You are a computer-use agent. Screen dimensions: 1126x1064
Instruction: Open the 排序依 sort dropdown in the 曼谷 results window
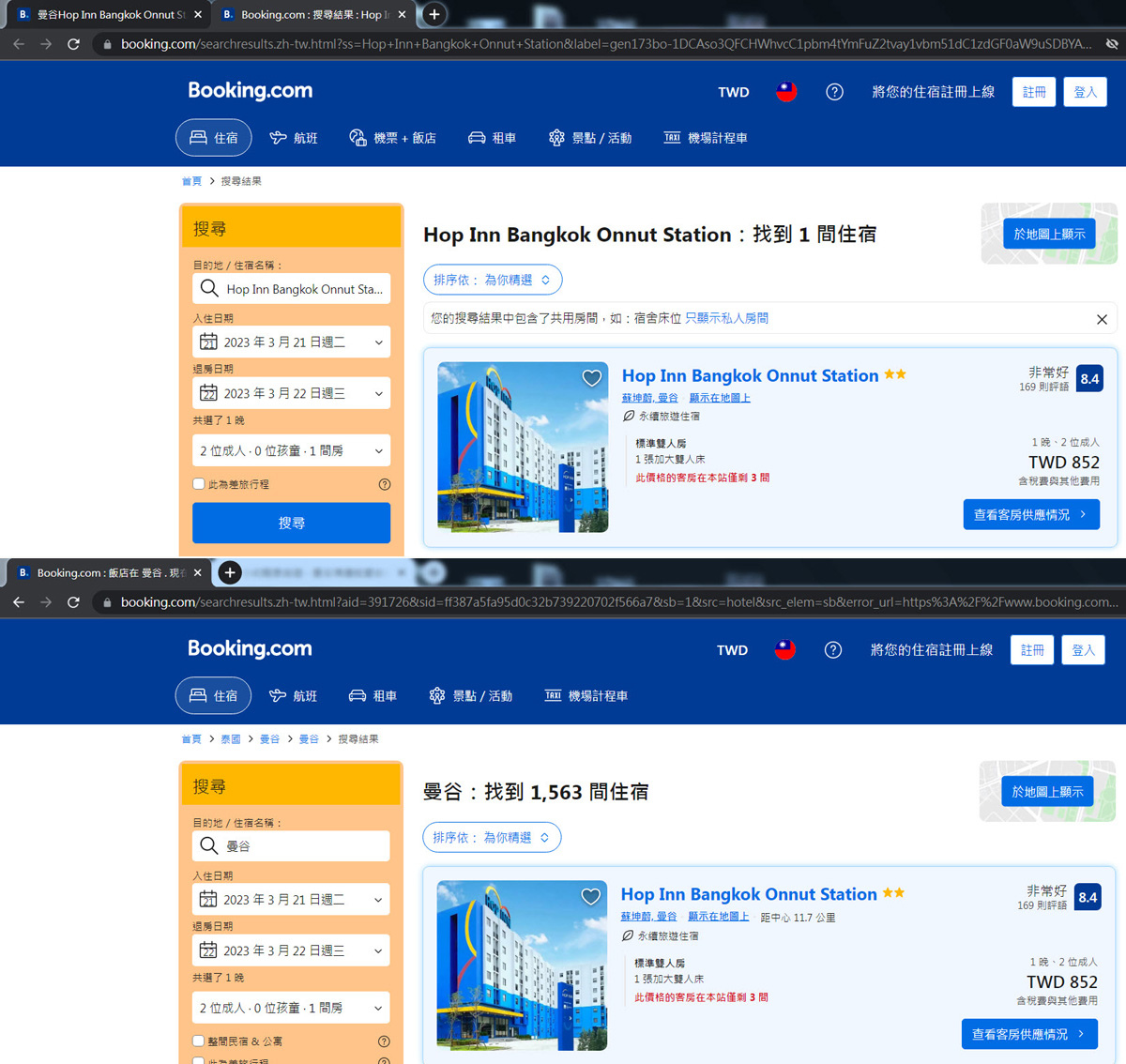(x=492, y=838)
